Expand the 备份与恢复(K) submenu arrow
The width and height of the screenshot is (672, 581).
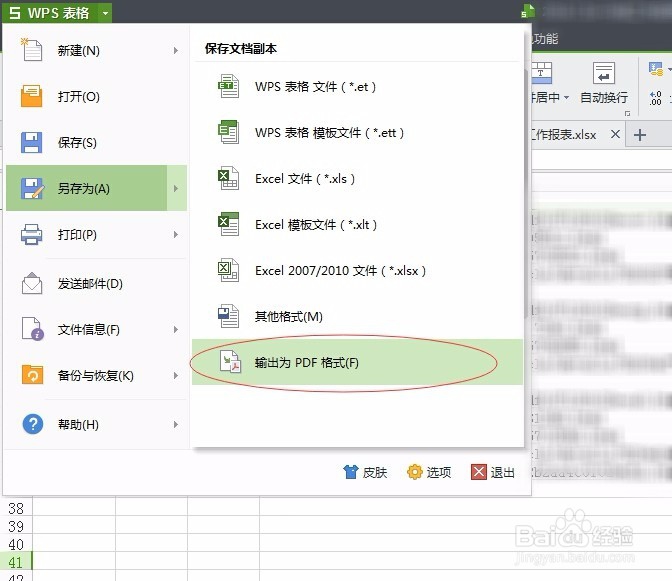(176, 375)
